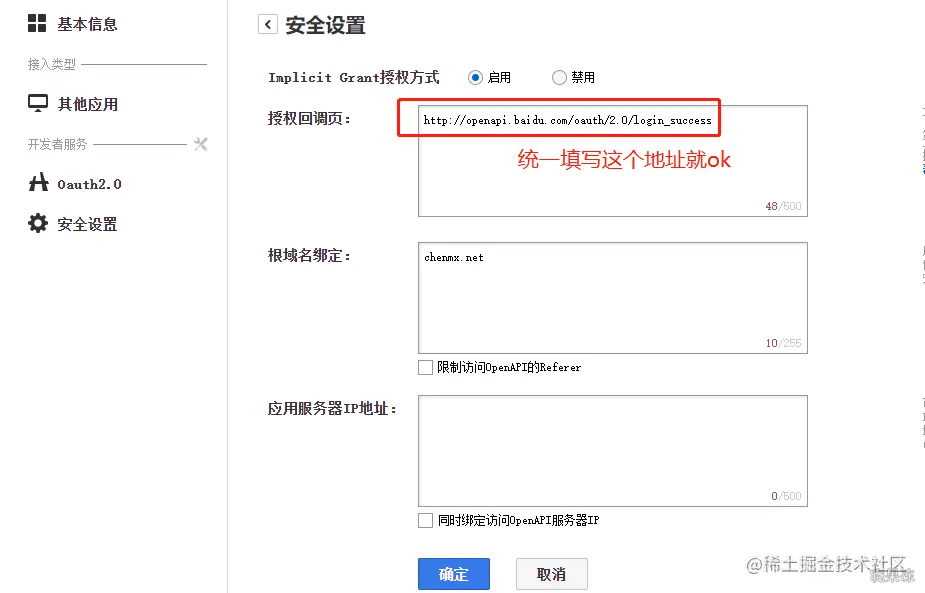Screen dimensions: 925x593
Task: Click the Implicit Grant授权方式 label
Action: (x=354, y=77)
